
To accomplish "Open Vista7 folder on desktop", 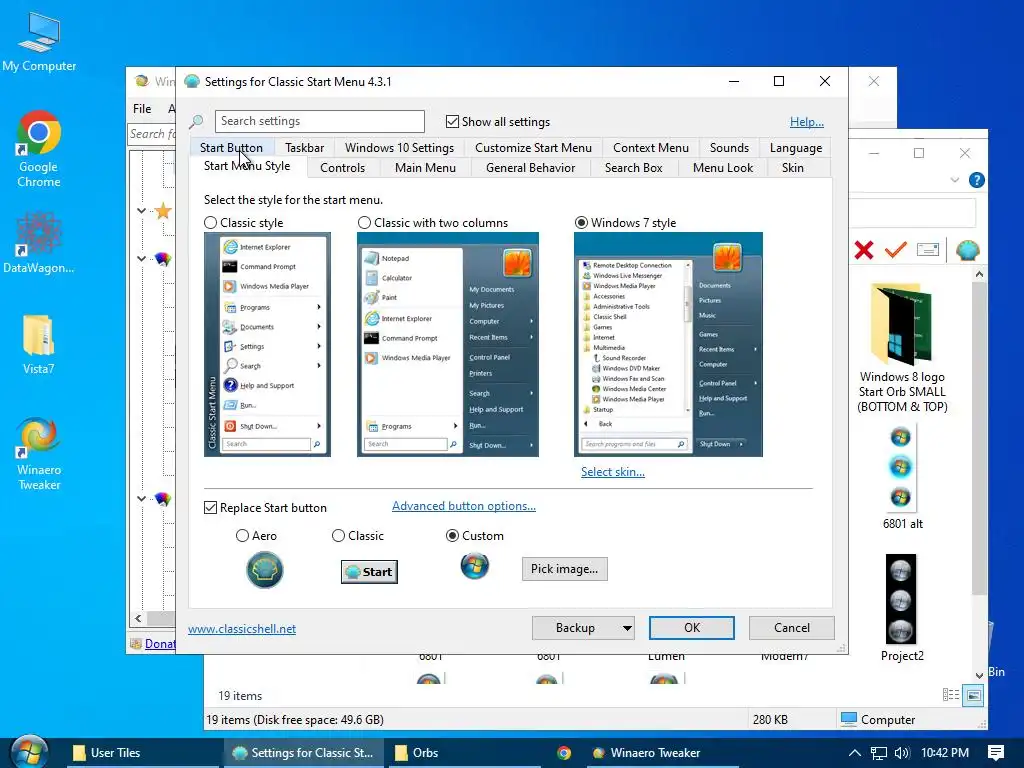I will (39, 344).
